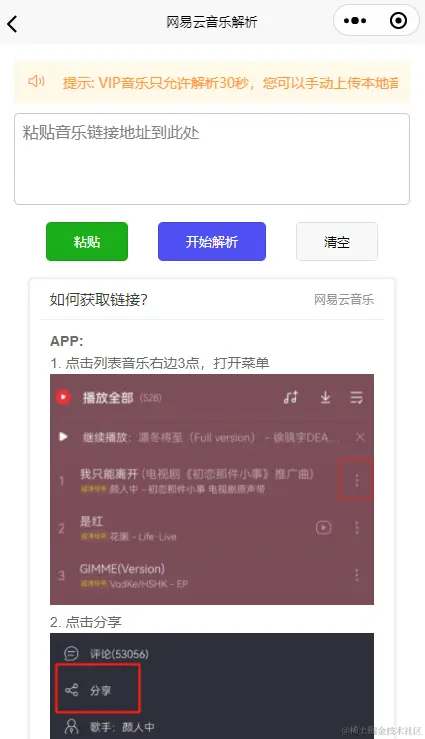The height and width of the screenshot is (739, 425).
Task: Focus the 粘贴音乐链接地址到此处 text box
Action: click(212, 159)
